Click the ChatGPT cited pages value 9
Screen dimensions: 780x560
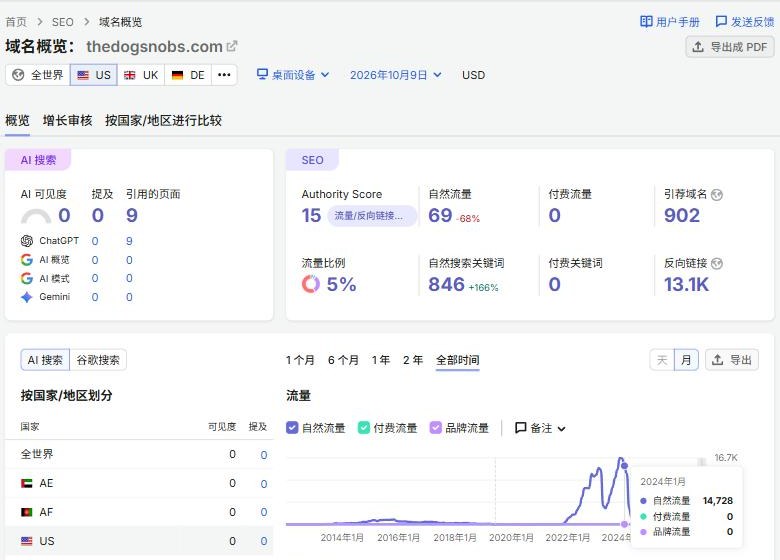tap(129, 241)
